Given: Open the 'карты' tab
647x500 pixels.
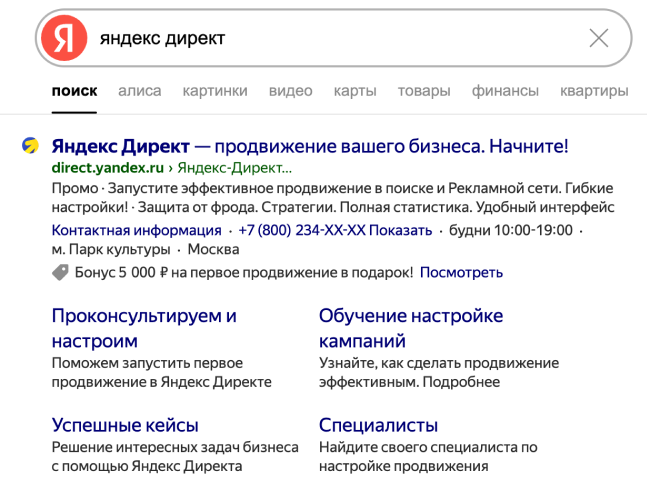Looking at the screenshot, I should [x=355, y=91].
